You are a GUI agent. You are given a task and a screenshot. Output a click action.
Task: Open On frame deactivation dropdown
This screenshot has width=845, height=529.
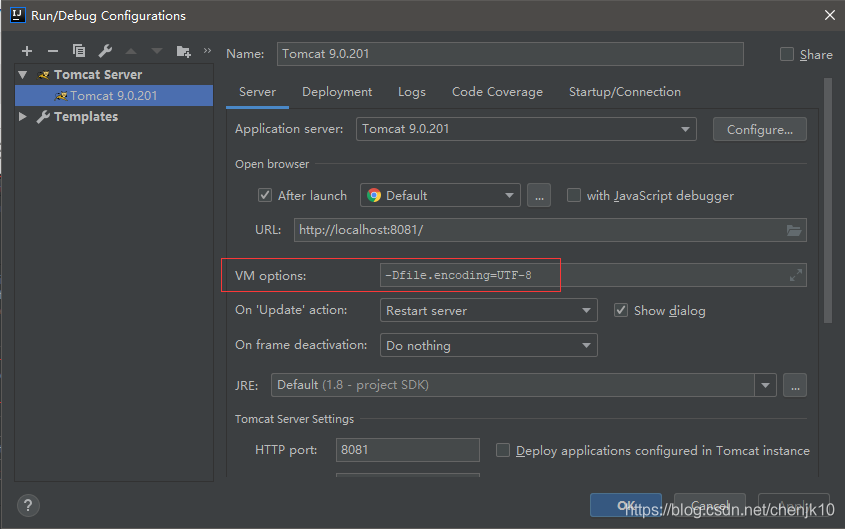(x=489, y=345)
